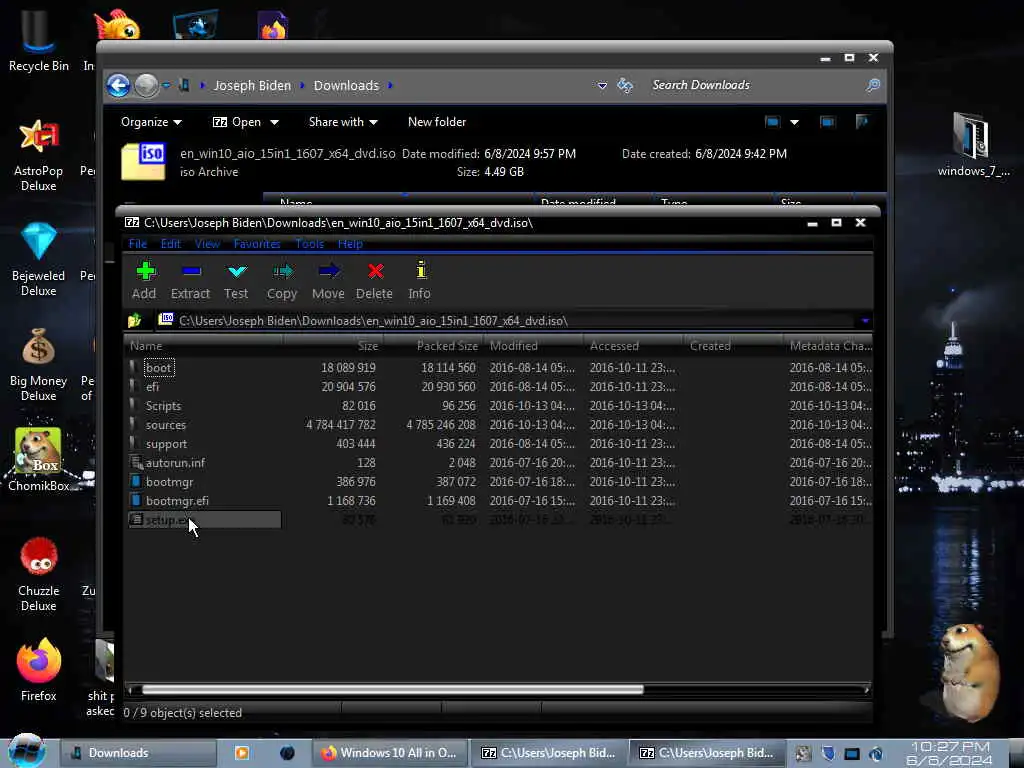
Task: Refresh the Downloads Explorer window
Action: point(625,86)
